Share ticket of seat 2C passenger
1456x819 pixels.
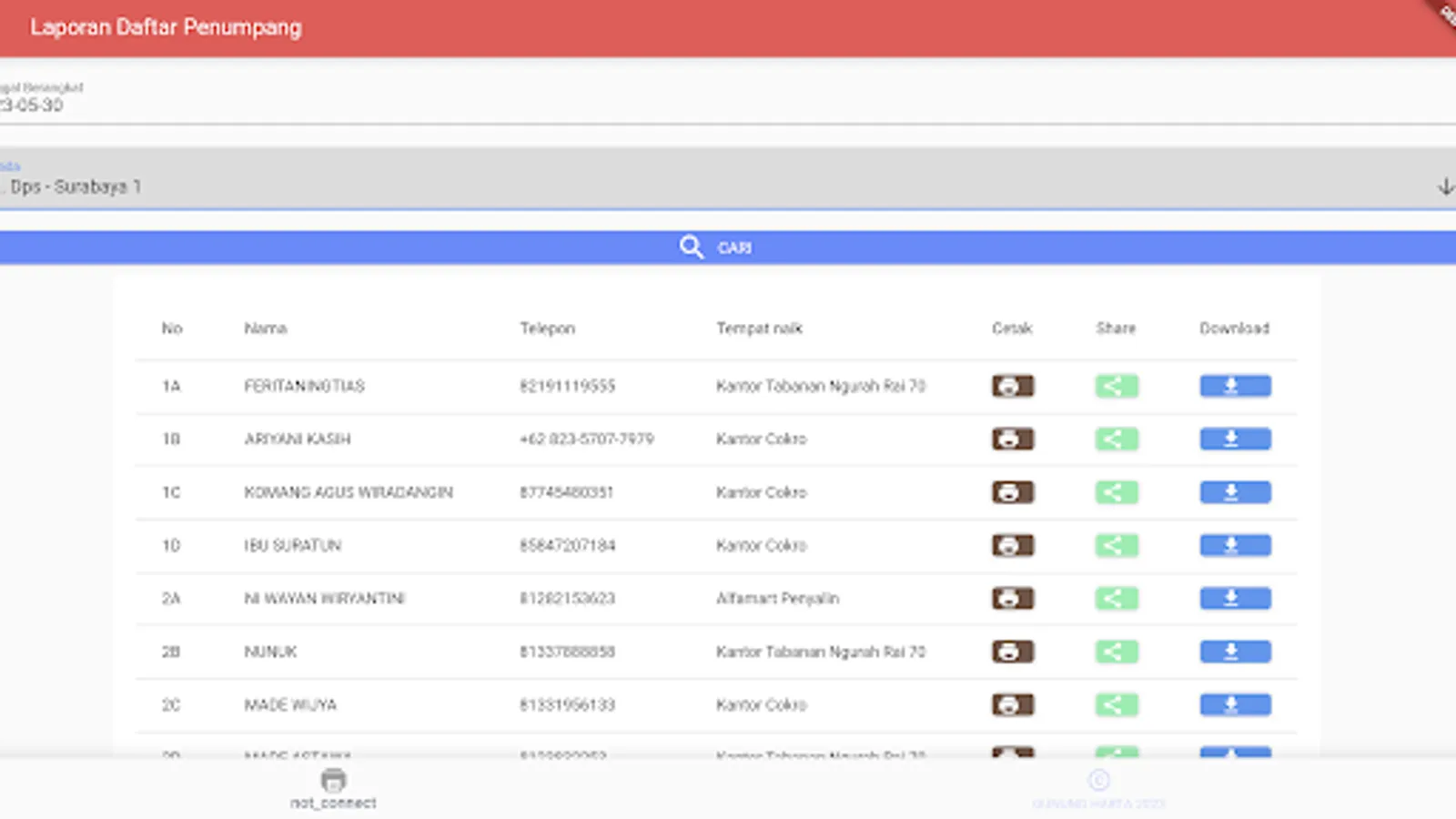(x=1117, y=704)
